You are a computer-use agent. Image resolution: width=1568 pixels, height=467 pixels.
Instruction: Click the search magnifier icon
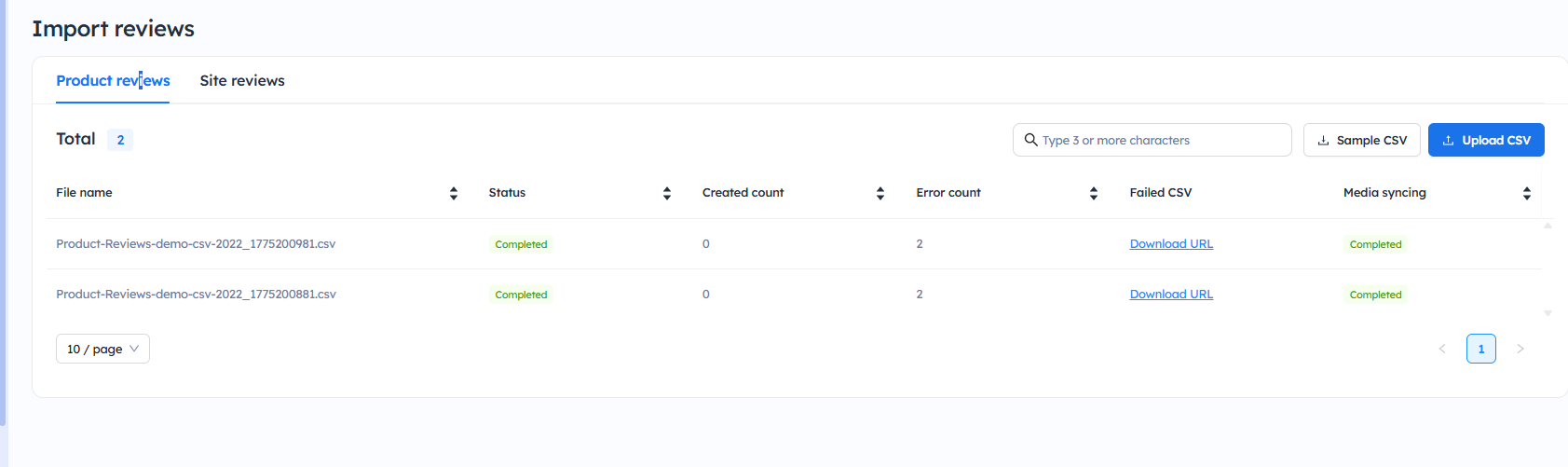point(1030,140)
